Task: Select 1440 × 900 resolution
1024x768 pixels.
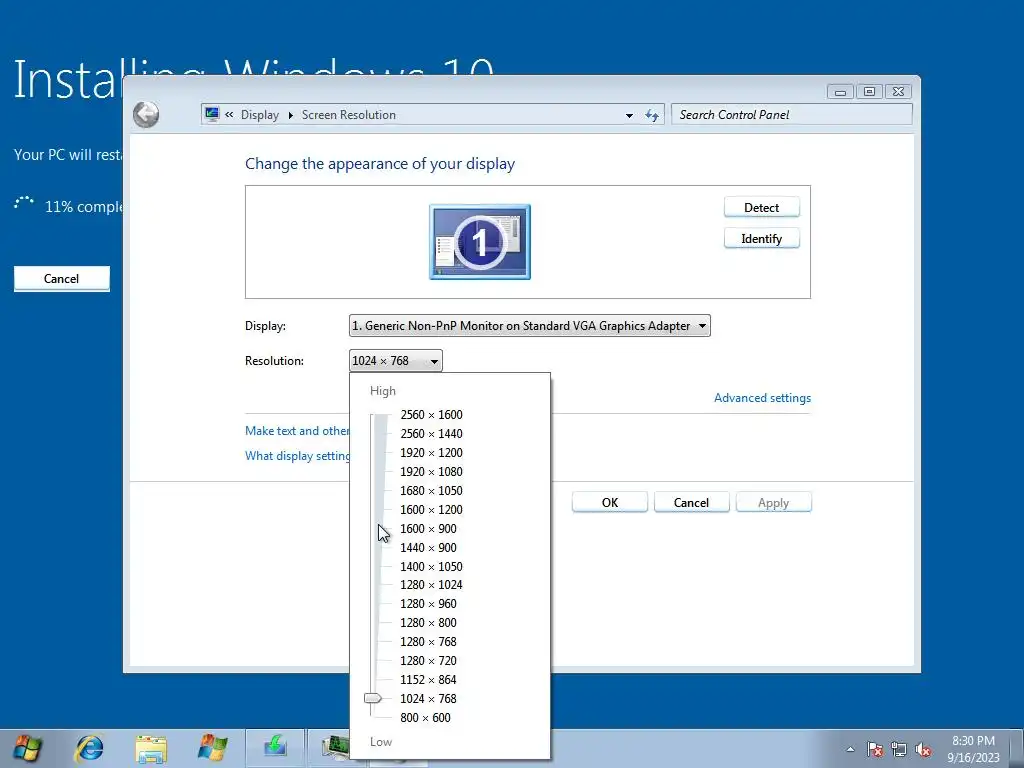Action: tap(428, 547)
